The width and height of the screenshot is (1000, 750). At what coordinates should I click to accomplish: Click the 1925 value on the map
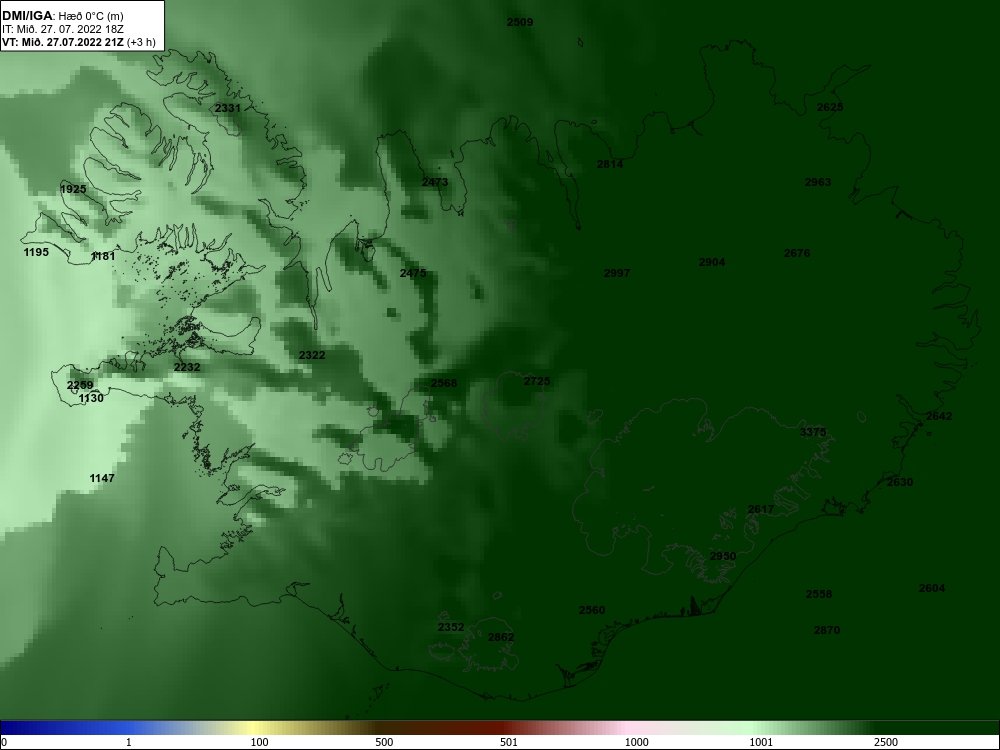point(73,189)
